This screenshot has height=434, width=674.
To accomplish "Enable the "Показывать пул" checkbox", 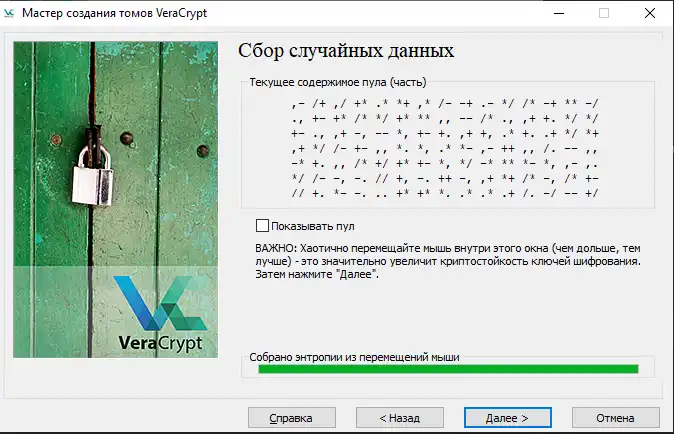I will tap(263, 226).
